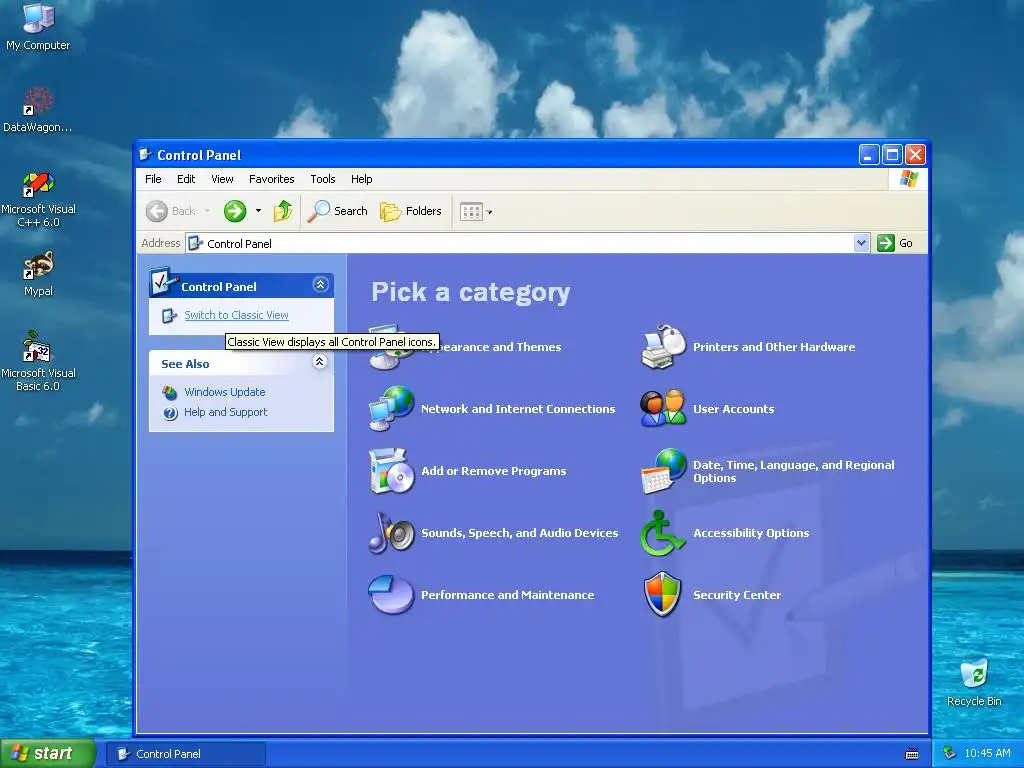Click the Security Center category text
Screen dimensions: 1024x768
coord(737,595)
